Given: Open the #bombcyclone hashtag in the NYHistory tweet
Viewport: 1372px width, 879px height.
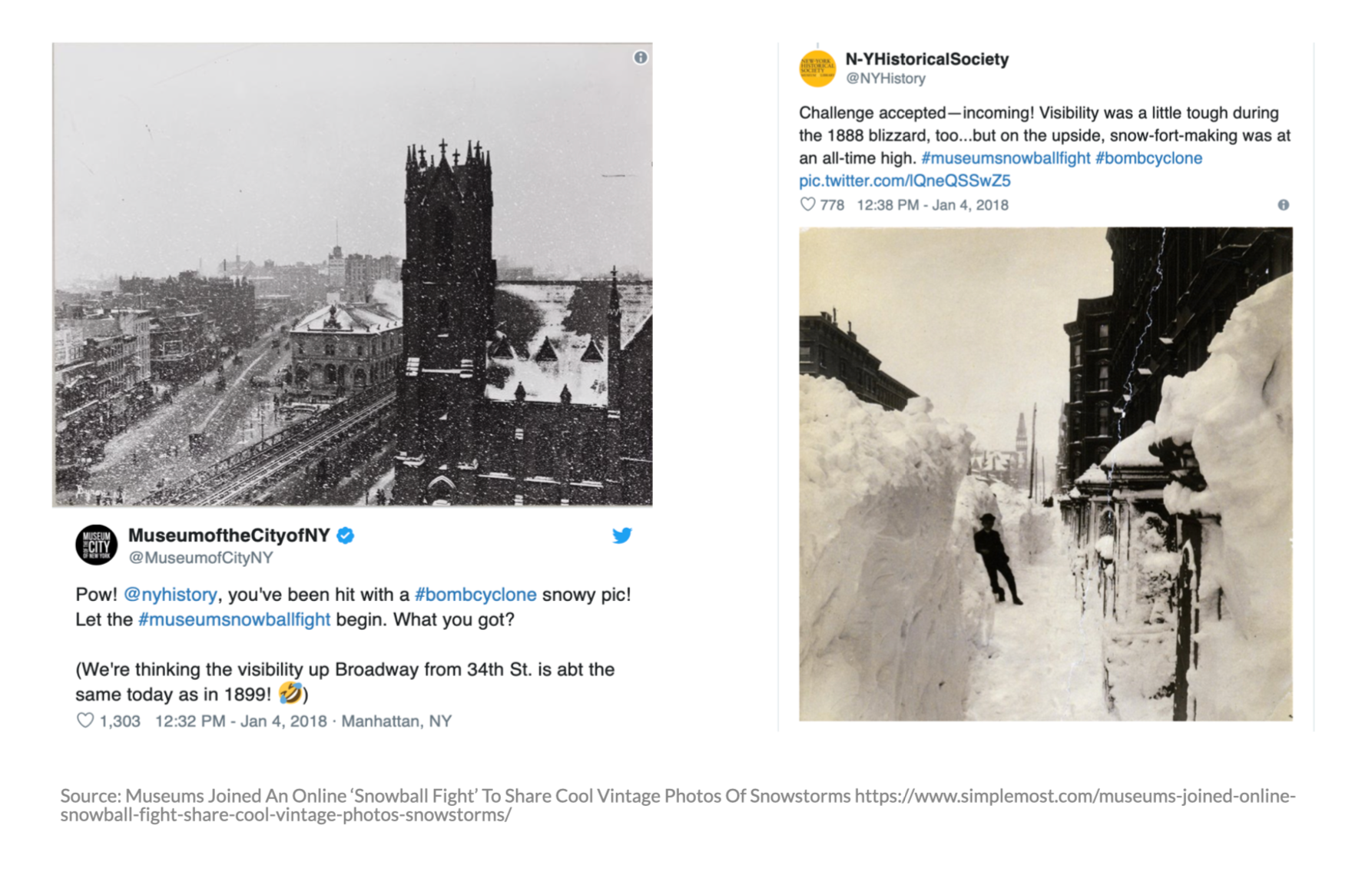Looking at the screenshot, I should pyautogui.click(x=1148, y=158).
